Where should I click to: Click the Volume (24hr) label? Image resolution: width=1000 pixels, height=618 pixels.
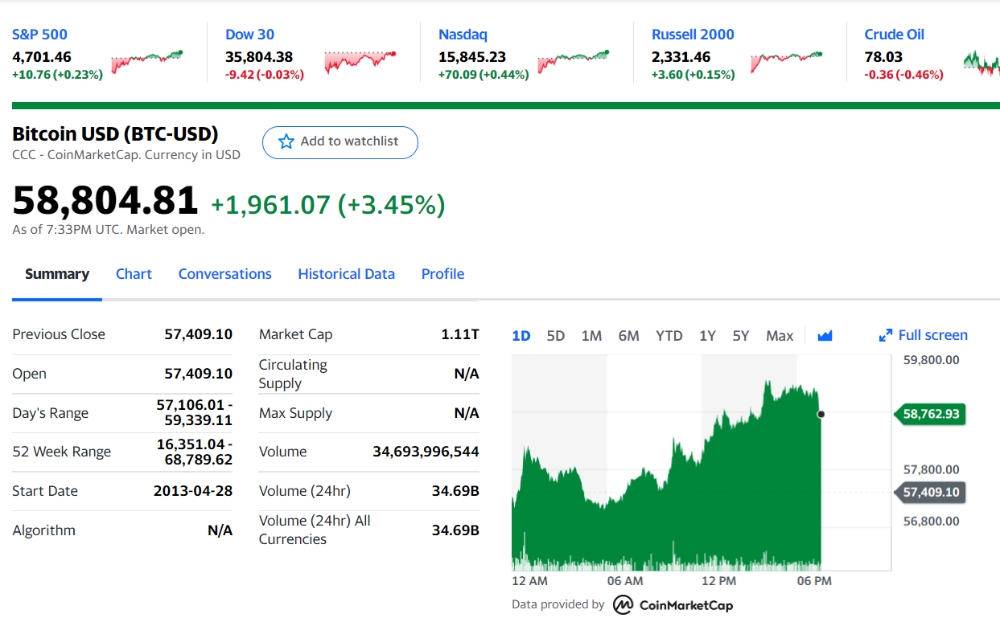[304, 491]
